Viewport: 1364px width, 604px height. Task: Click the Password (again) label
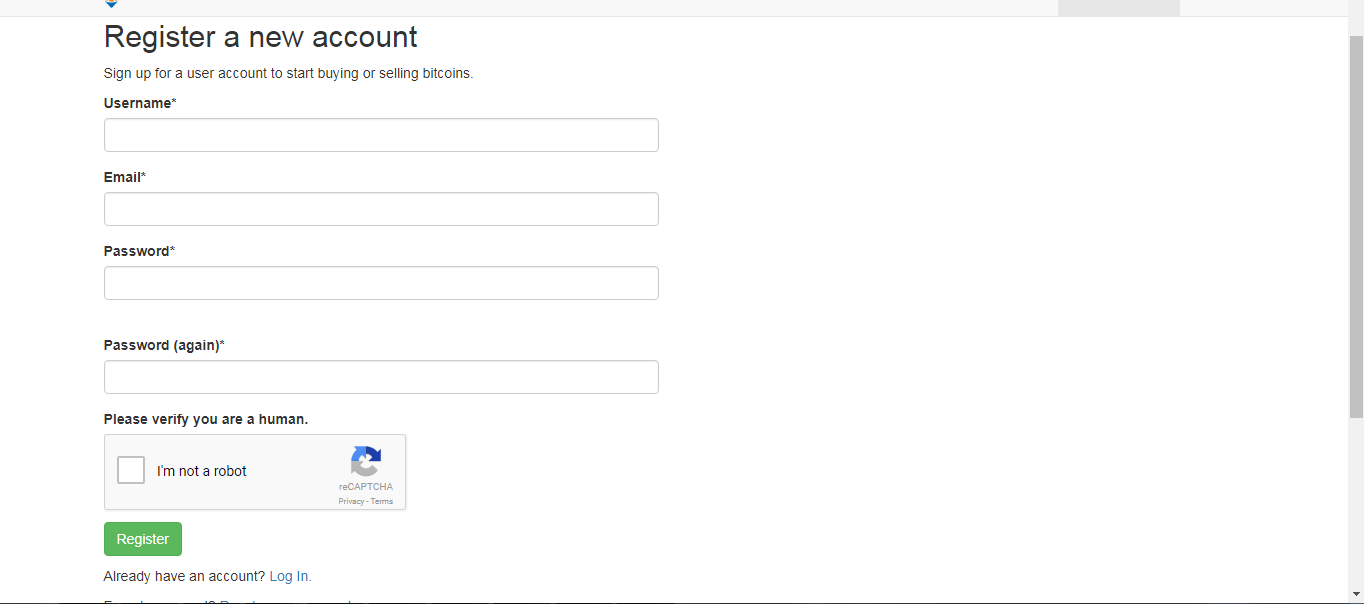coord(162,345)
